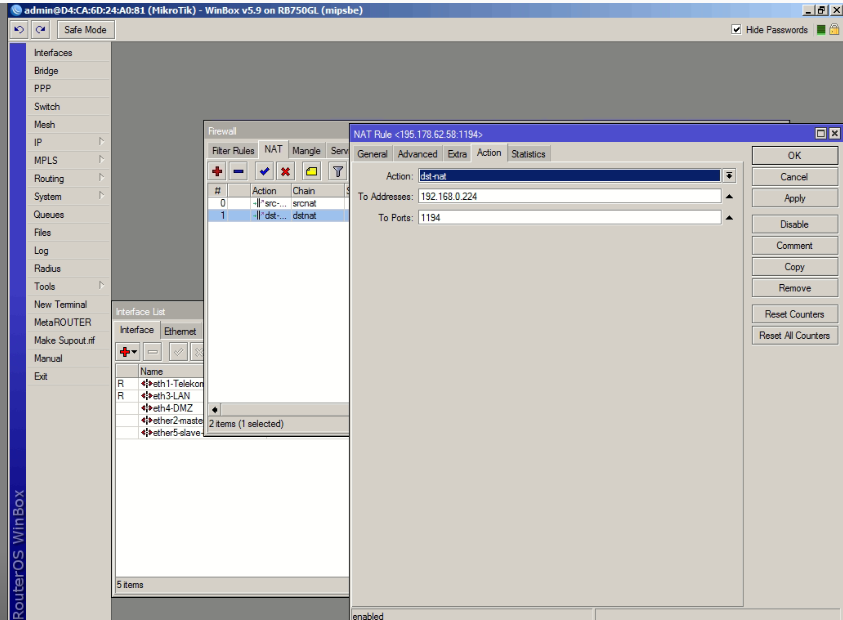Viewport: 843px width, 620px height.
Task: Toggle Safe Mode button
Action: (x=85, y=30)
